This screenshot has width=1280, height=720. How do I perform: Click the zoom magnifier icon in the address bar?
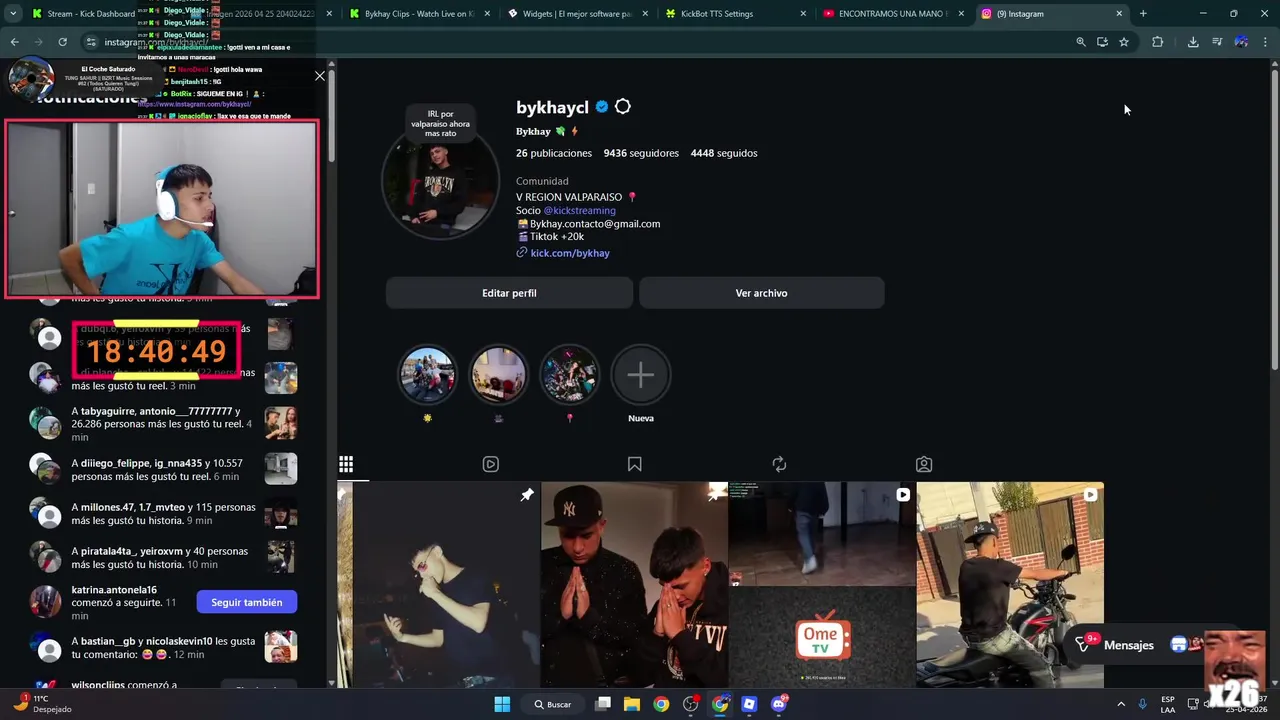[x=1080, y=42]
